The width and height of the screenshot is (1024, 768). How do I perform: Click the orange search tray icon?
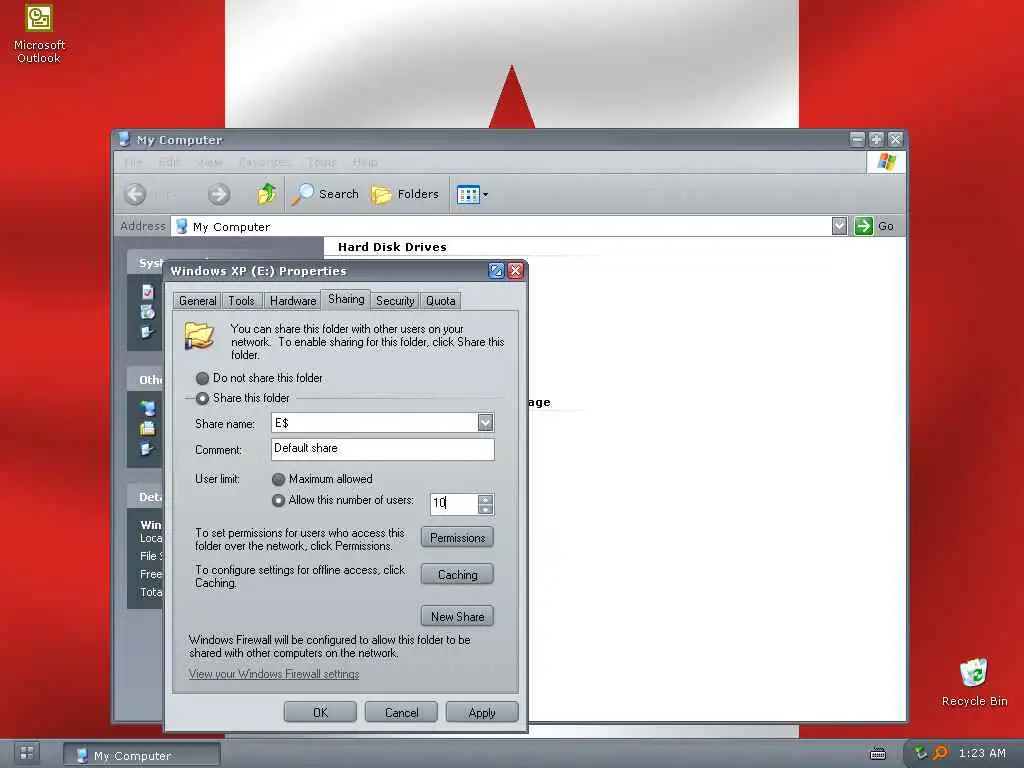pos(940,753)
